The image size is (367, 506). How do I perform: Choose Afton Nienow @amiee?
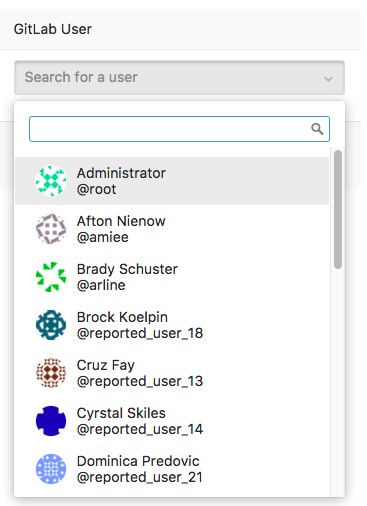pos(172,229)
